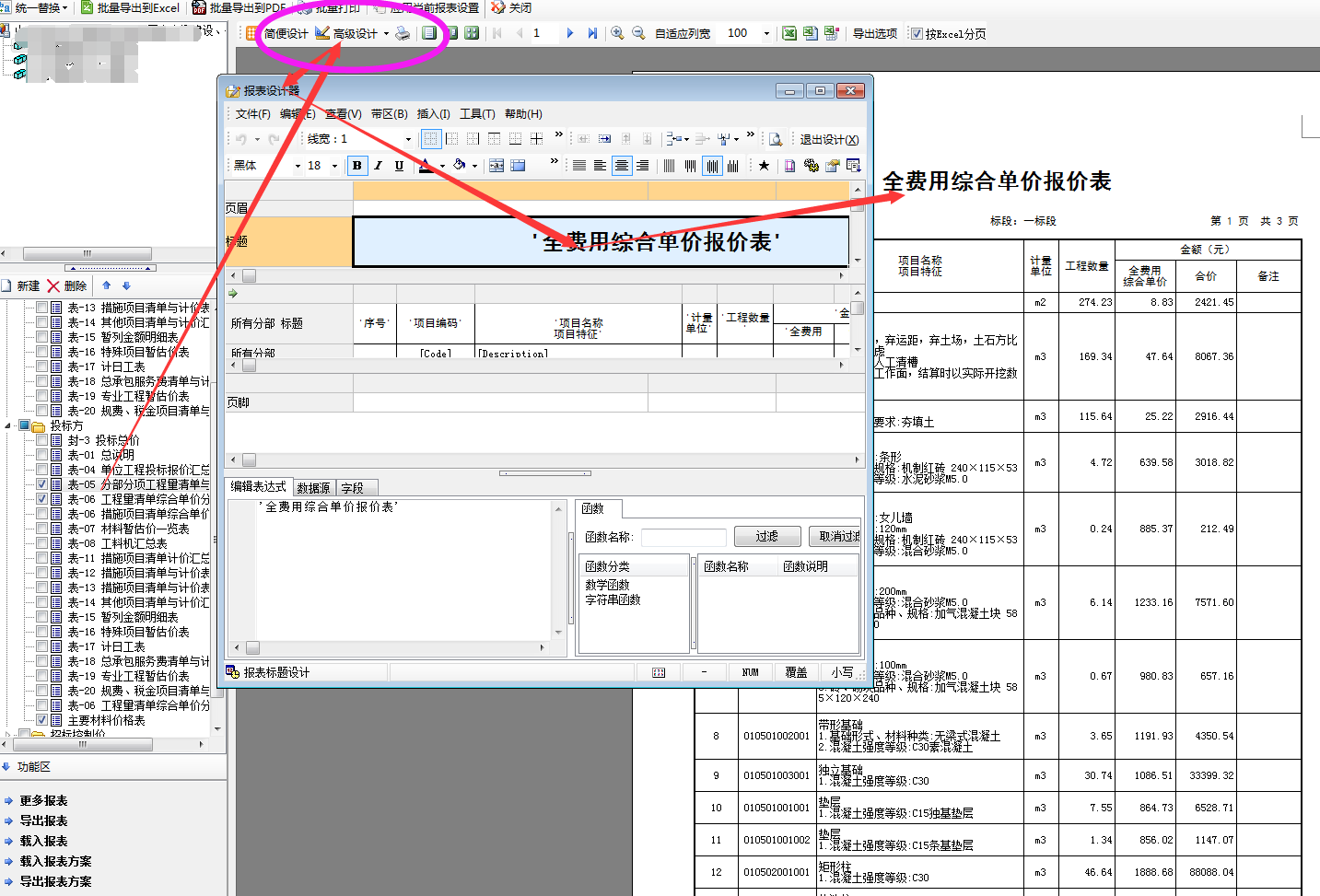
Task: Click center align text icon
Action: (x=622, y=166)
